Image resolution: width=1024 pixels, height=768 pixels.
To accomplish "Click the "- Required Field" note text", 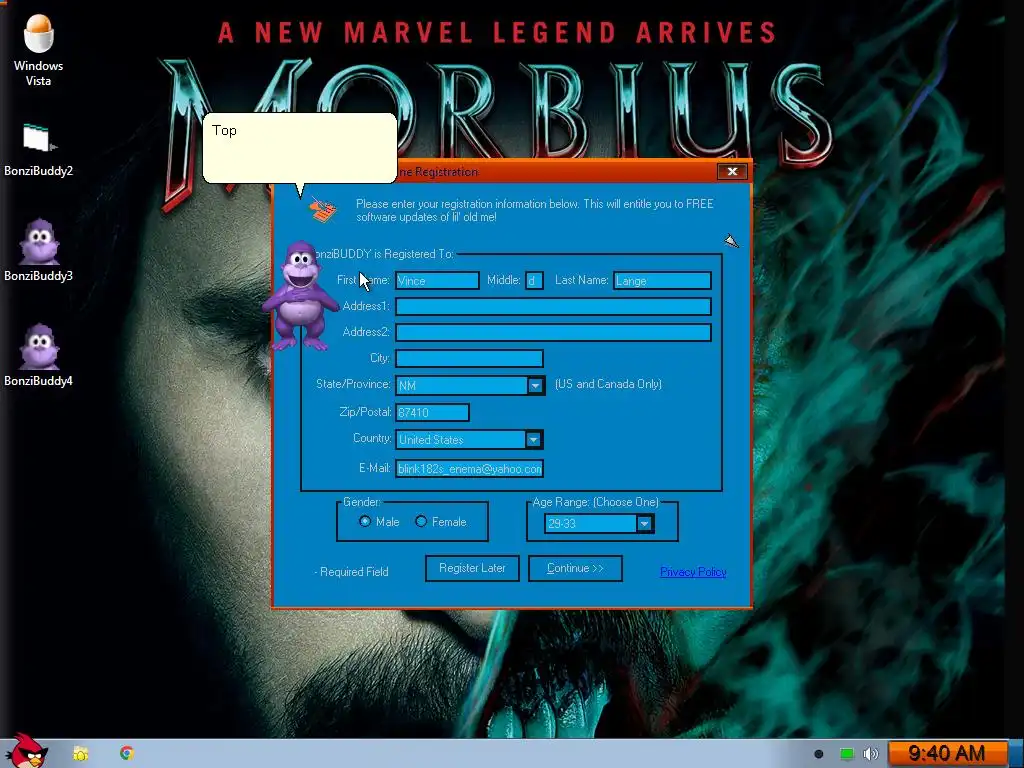I will [351, 572].
